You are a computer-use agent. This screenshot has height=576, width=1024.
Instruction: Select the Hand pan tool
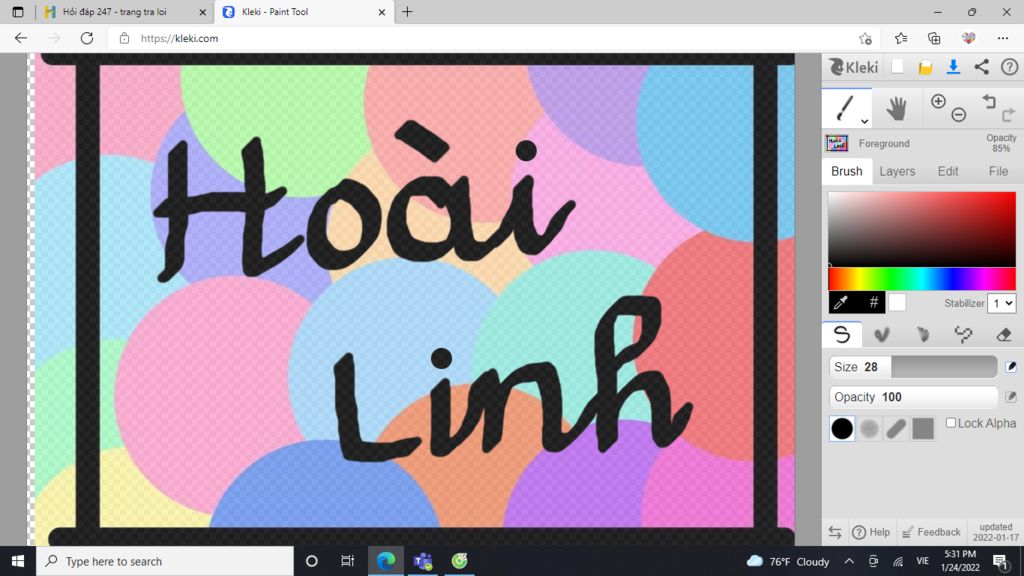(897, 108)
